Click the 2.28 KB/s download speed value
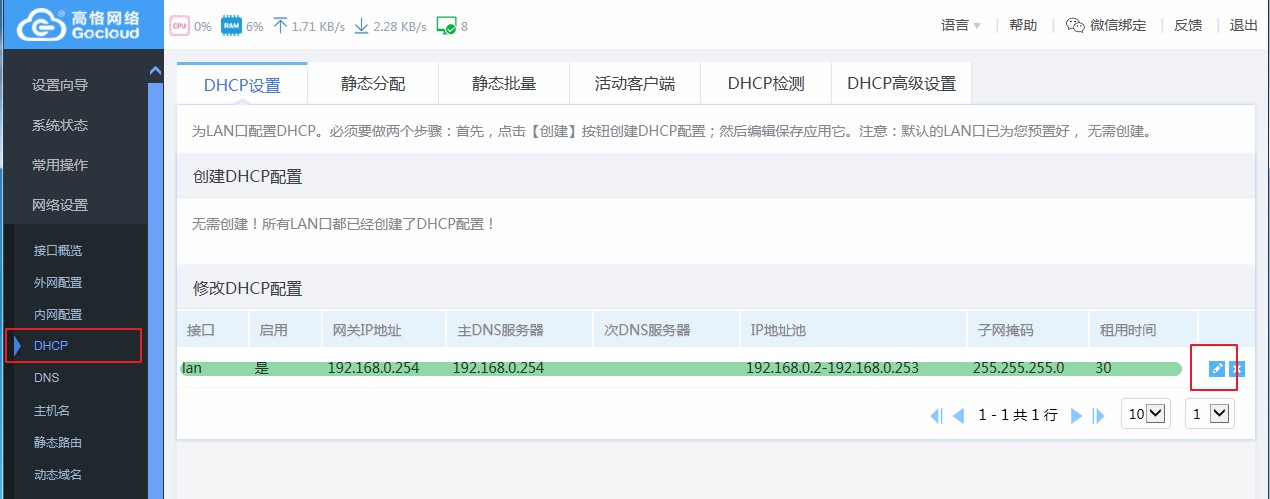Viewport: 1270px width, 499px height. pyautogui.click(x=400, y=27)
